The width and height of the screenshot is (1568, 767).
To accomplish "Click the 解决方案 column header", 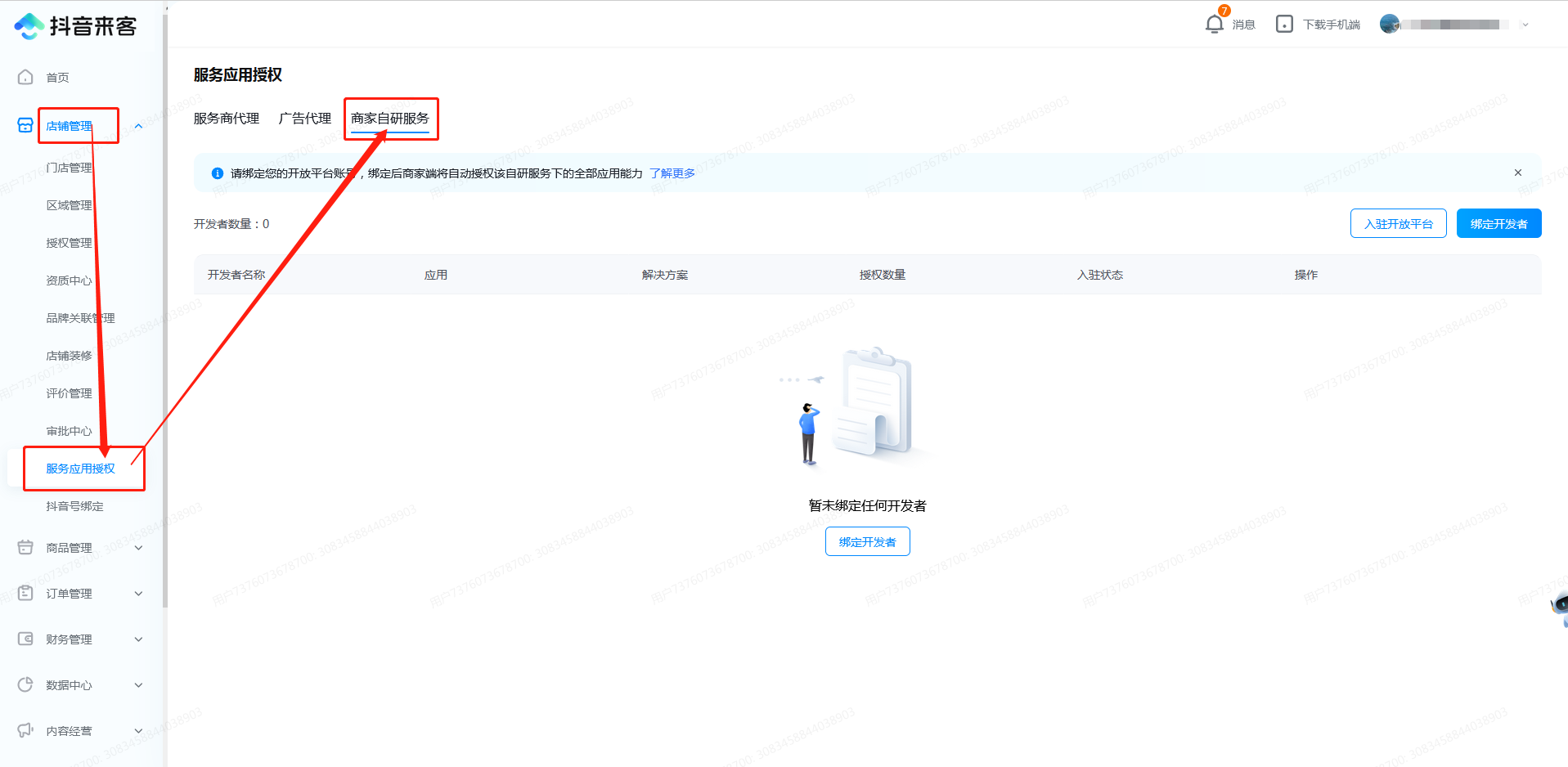I will pyautogui.click(x=665, y=275).
